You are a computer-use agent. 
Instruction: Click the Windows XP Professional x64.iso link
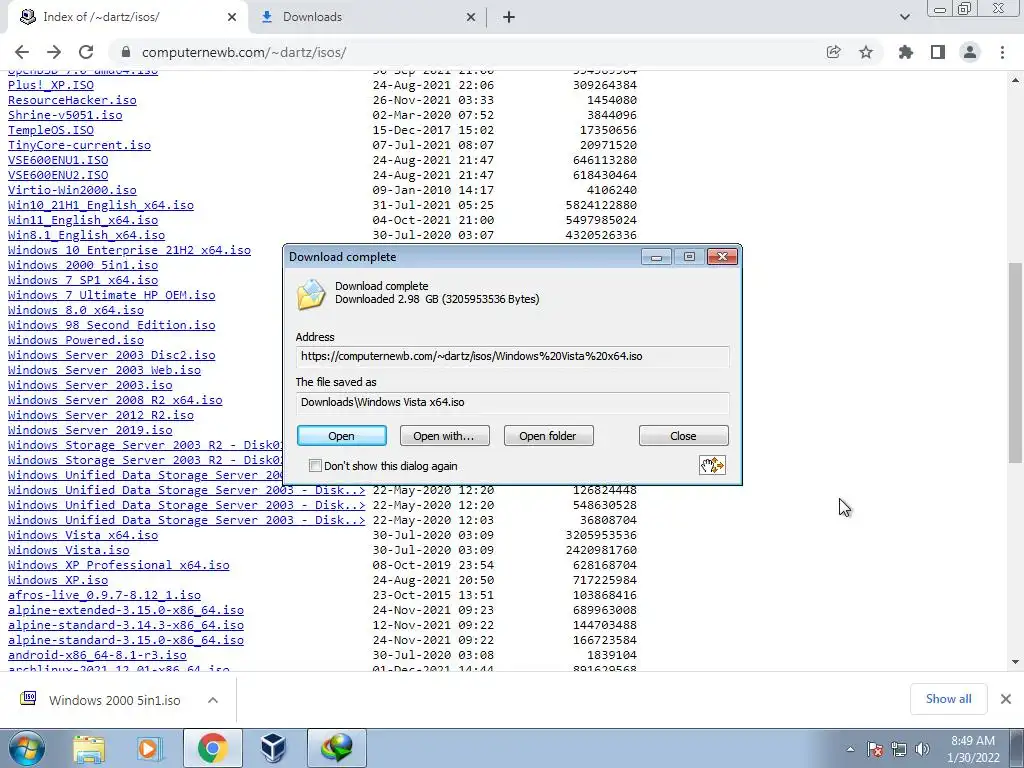point(119,565)
